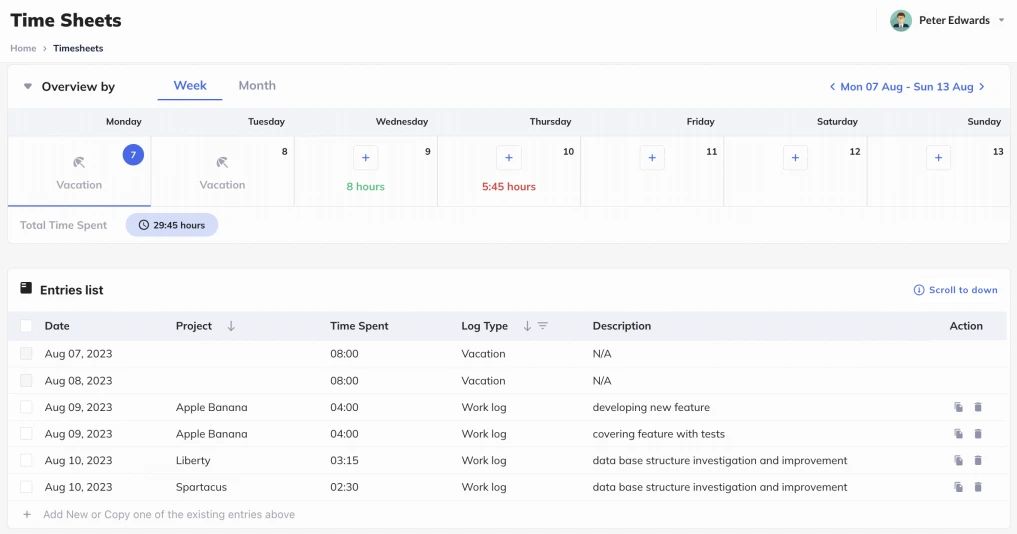Delete the 'covering feature with tests' entry
This screenshot has height=534, width=1017.
978,434
